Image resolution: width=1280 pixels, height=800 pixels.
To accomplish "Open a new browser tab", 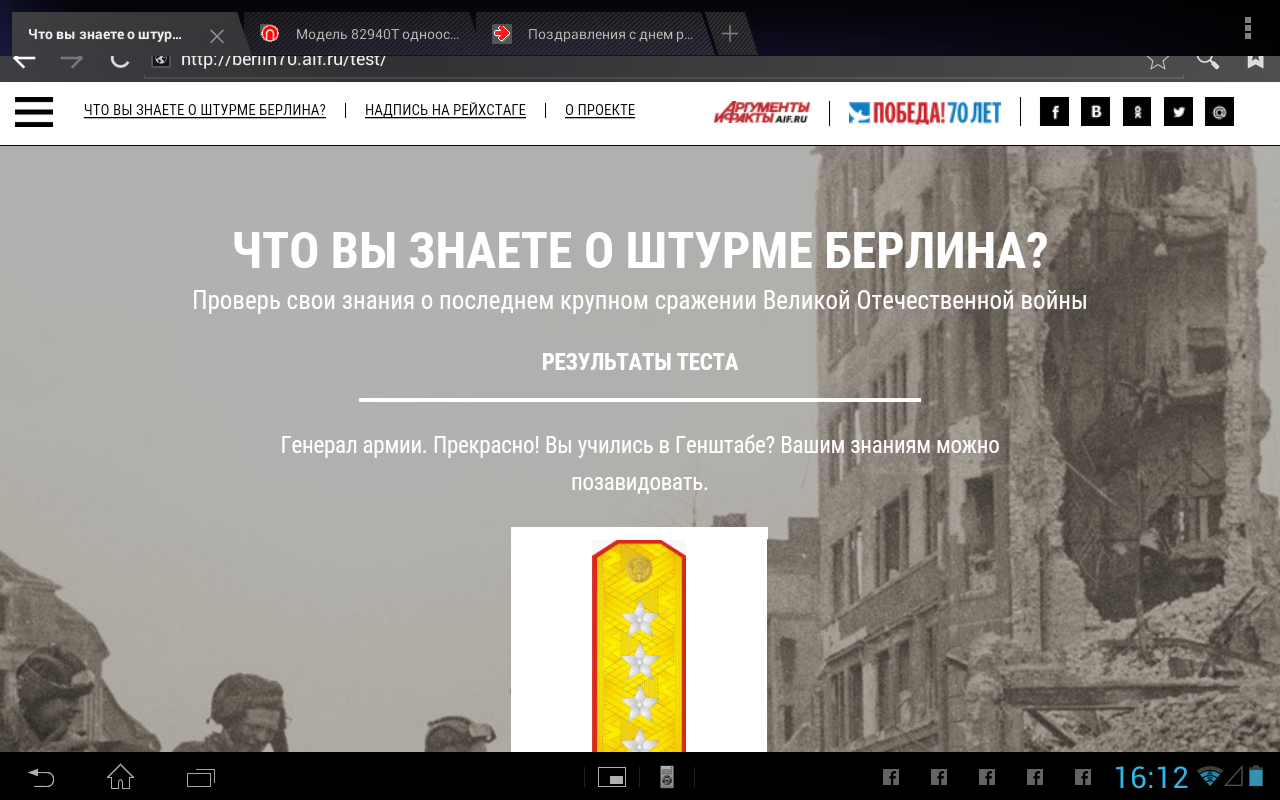I will [x=730, y=34].
